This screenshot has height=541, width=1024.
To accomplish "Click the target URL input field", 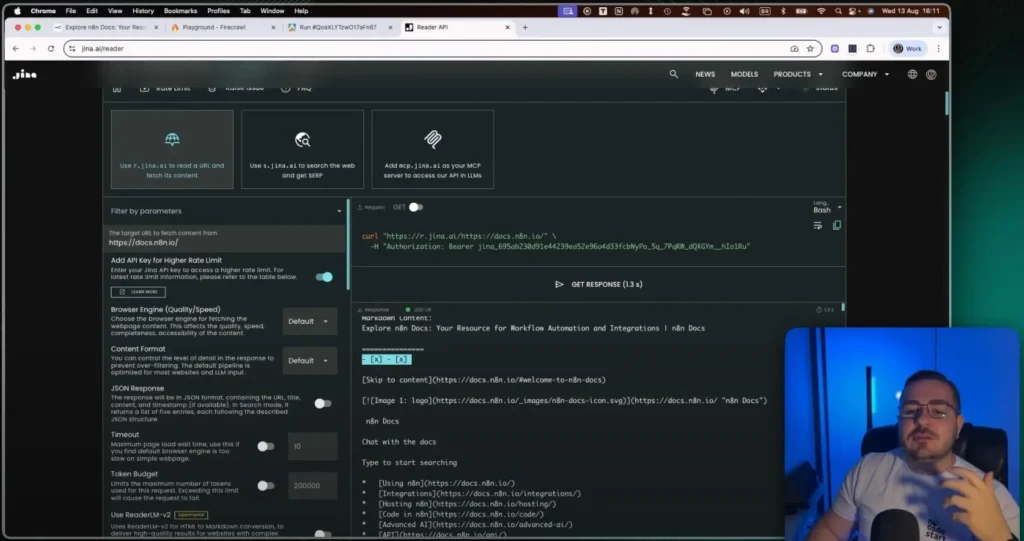I will click(x=225, y=238).
